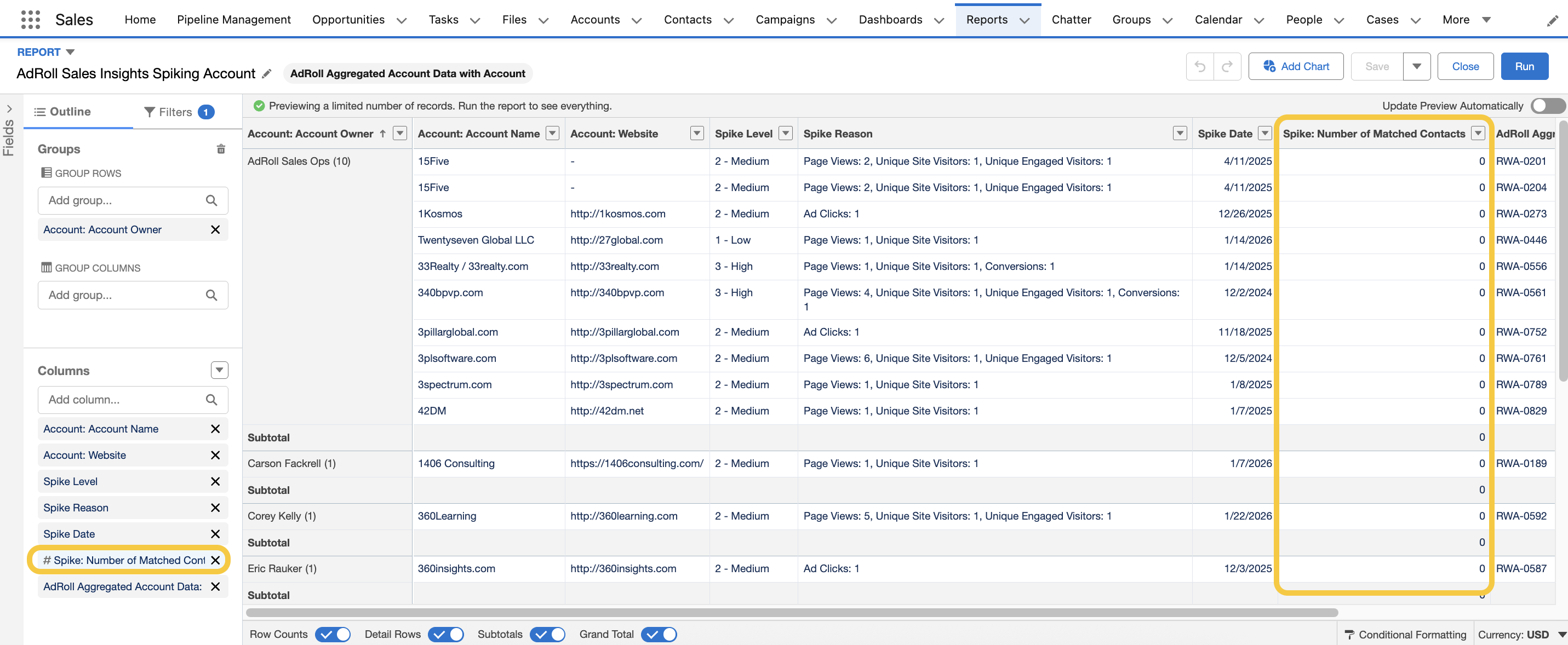Open Account: Account Name column menu
Screen dimensions: 1568x645
[x=552, y=133]
